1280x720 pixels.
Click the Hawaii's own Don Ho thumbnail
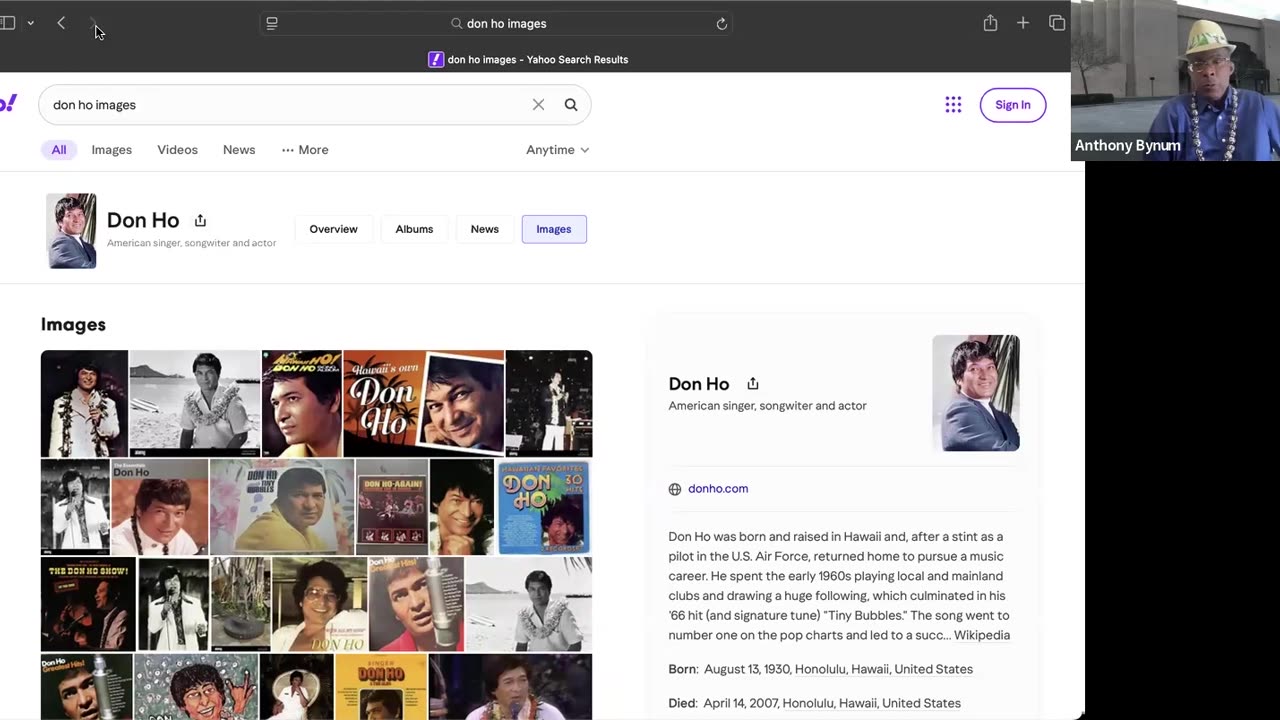coord(423,403)
